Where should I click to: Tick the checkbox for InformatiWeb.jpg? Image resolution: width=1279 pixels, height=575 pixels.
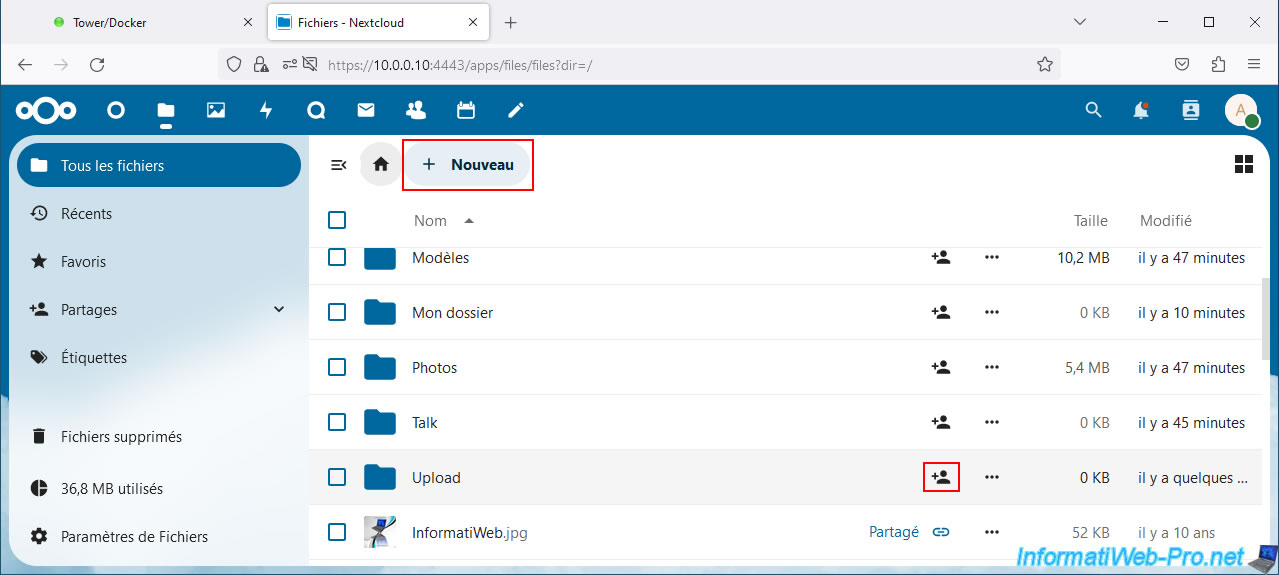coord(337,532)
